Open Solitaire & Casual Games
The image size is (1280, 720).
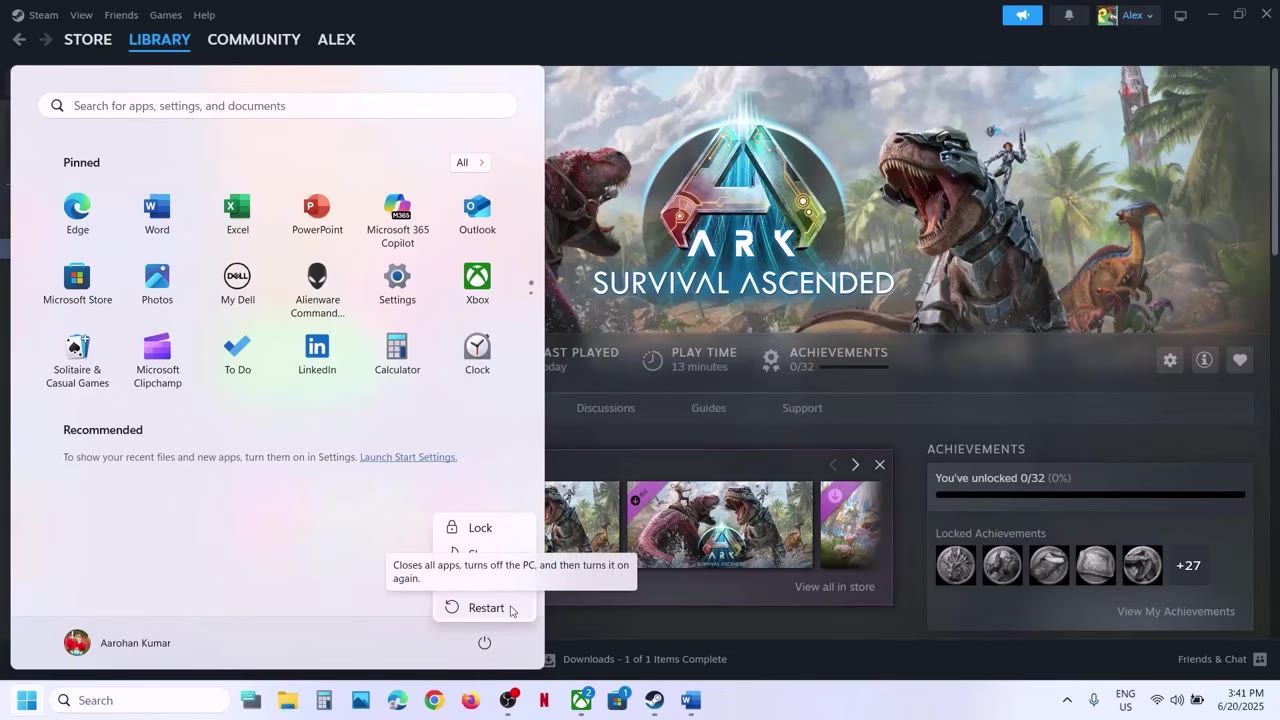(77, 360)
